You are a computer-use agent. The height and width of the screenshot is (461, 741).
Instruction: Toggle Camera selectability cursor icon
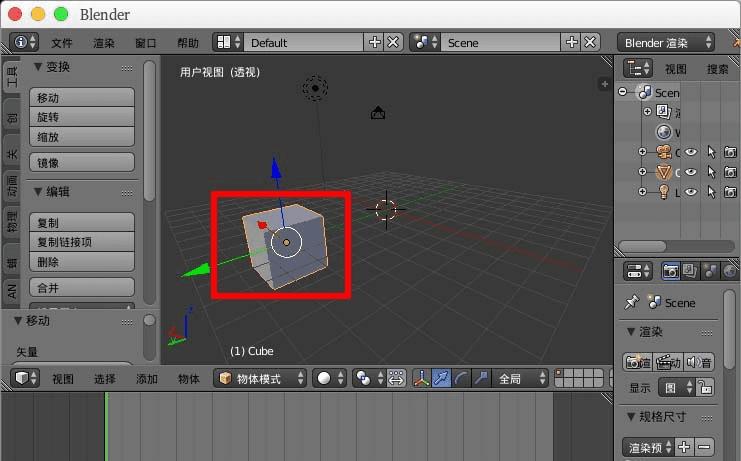(x=711, y=152)
